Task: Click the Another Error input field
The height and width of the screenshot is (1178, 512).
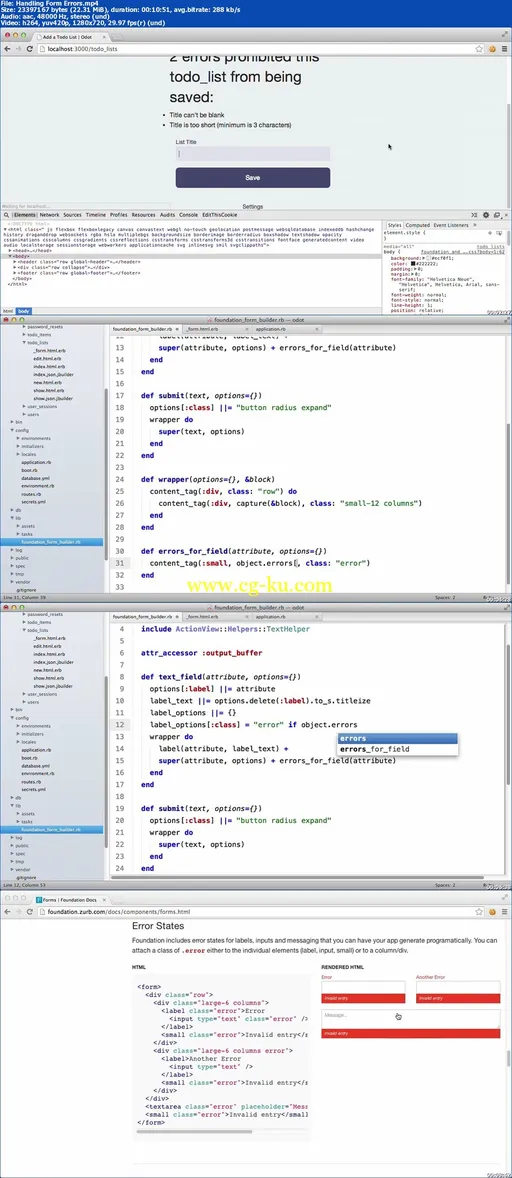Action: pos(458,988)
